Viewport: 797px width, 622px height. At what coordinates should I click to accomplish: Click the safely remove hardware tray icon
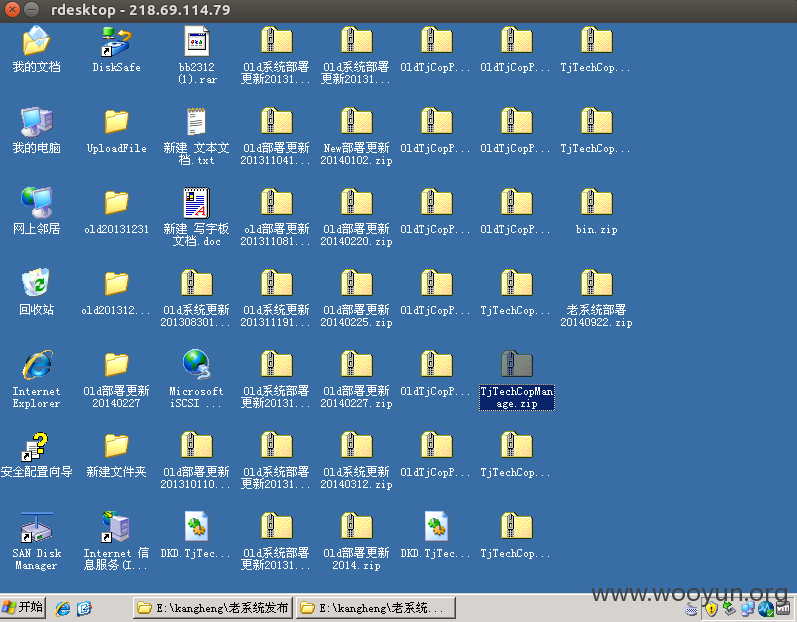730,608
